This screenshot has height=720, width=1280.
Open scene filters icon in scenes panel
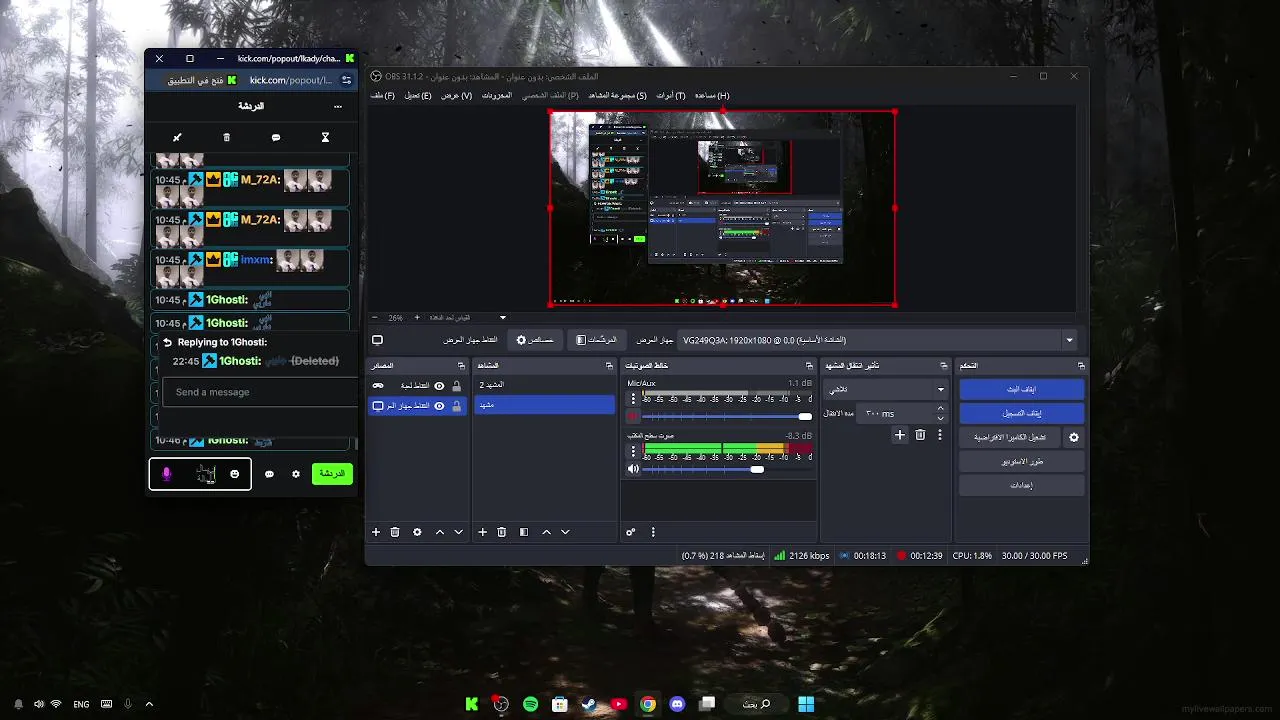[524, 532]
